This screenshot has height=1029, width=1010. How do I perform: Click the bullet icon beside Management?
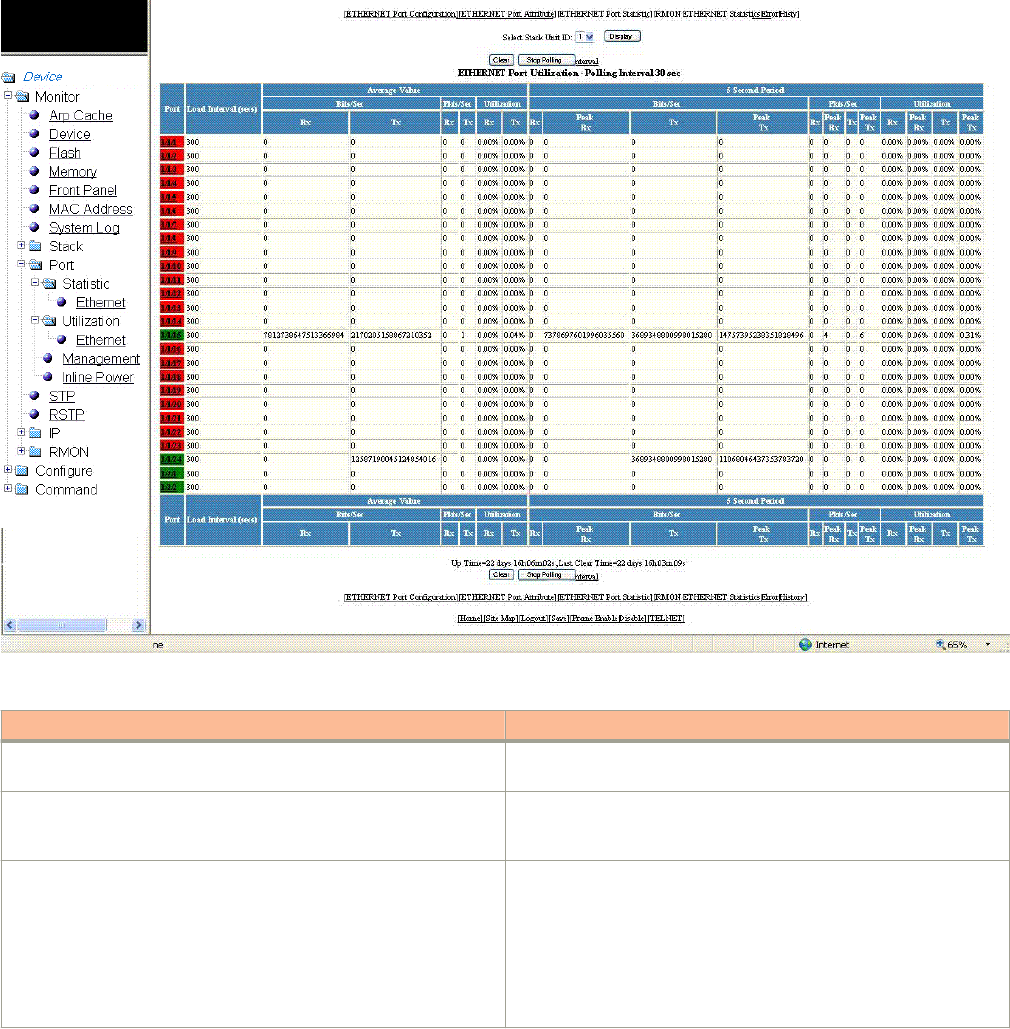pos(48,358)
